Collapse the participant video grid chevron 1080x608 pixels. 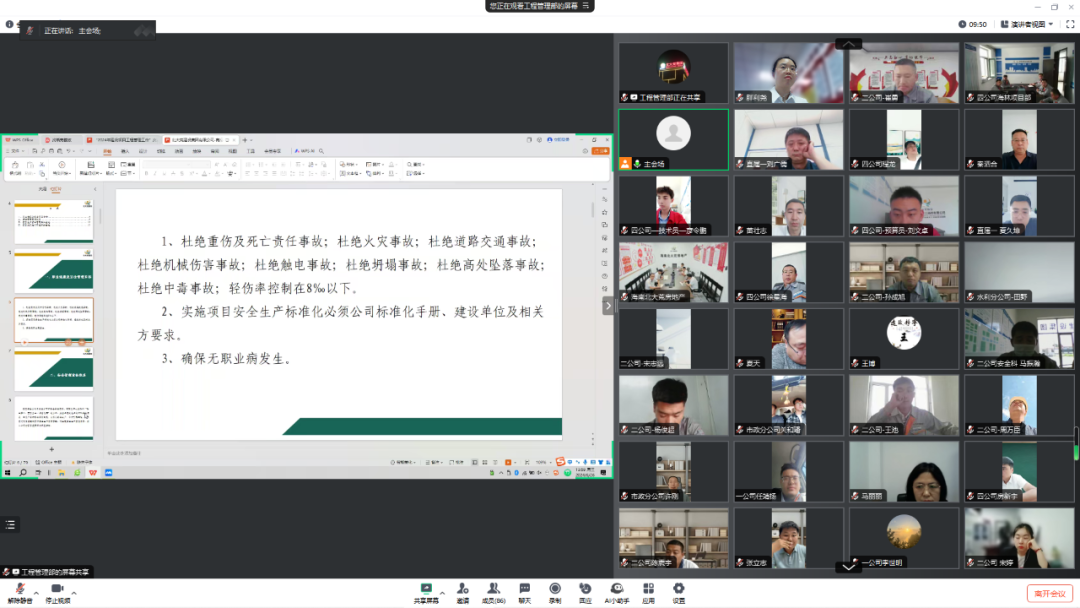[848, 44]
